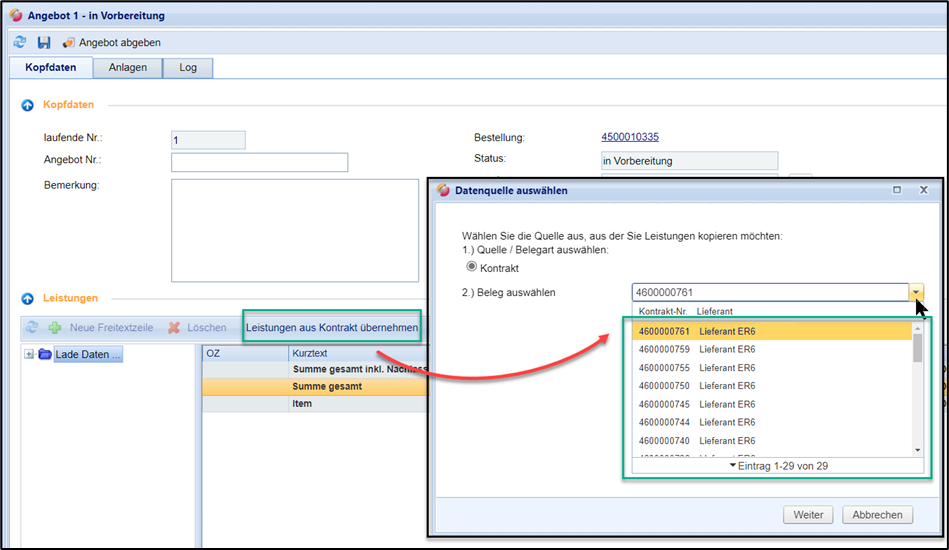Click the green plus Neue Freitextzeile icon

(x=54, y=328)
